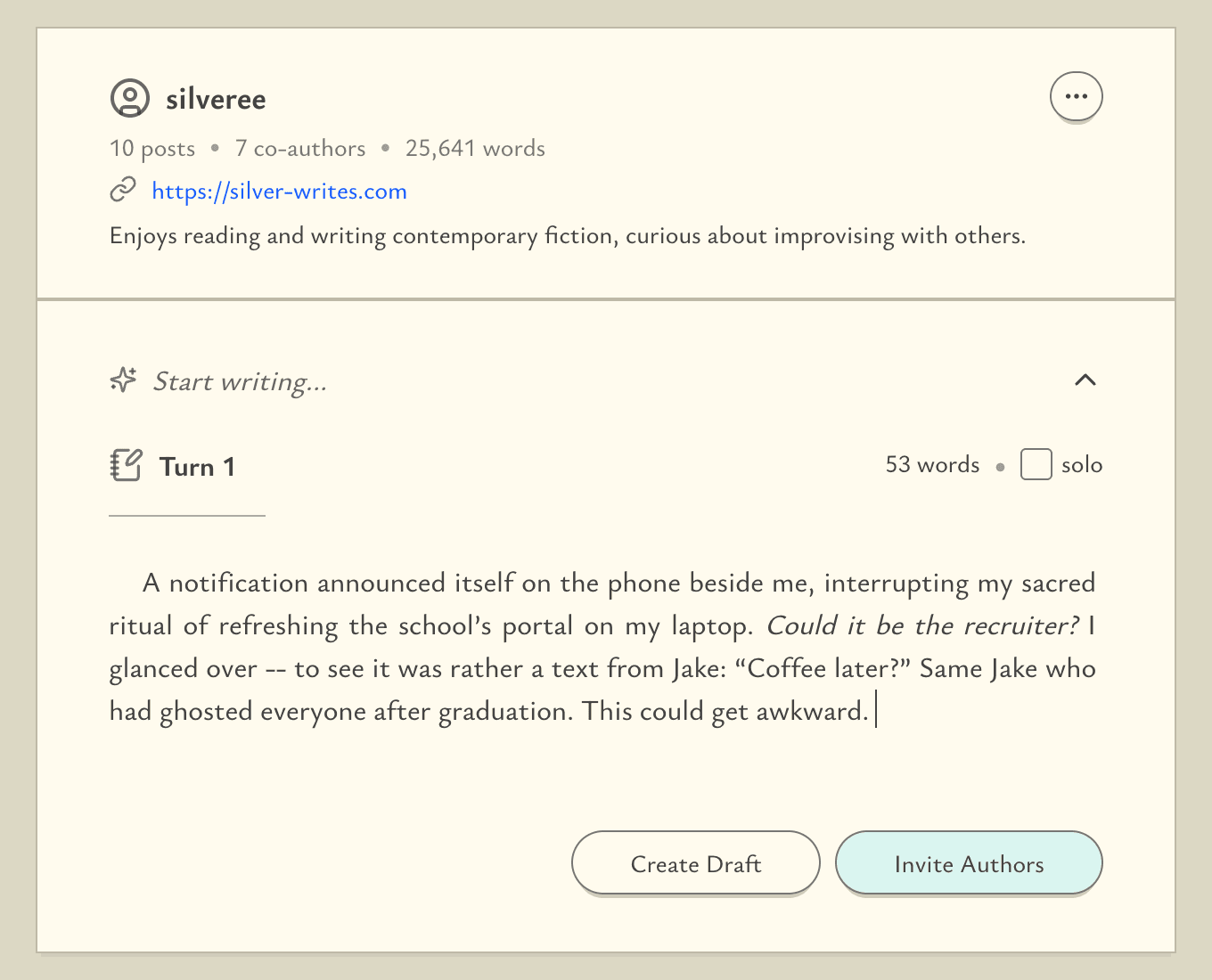The height and width of the screenshot is (980, 1212).
Task: Collapse the writing section with the chevron
Action: 1085,380
